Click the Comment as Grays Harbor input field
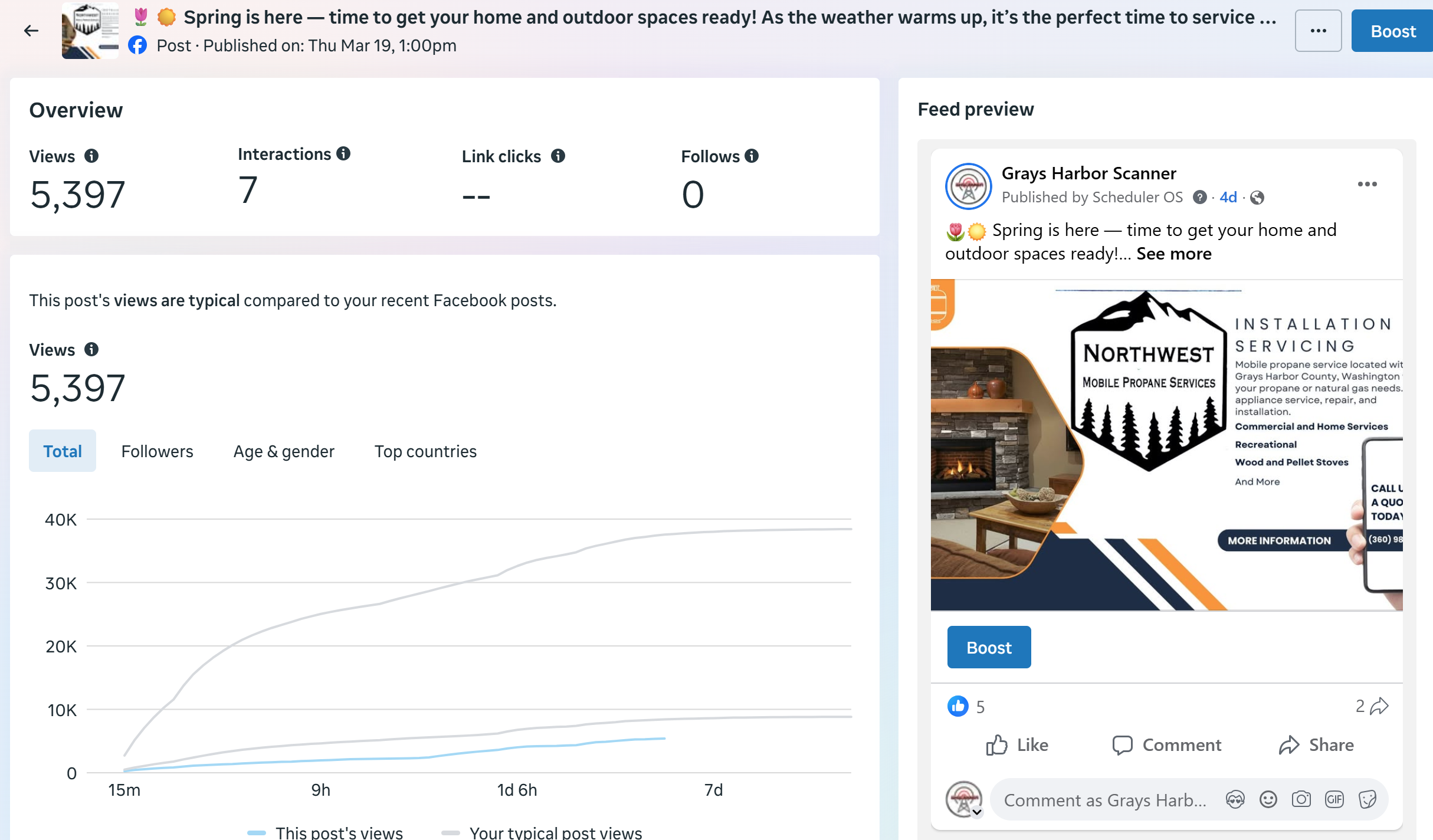1433x840 pixels. pyautogui.click(x=1104, y=800)
